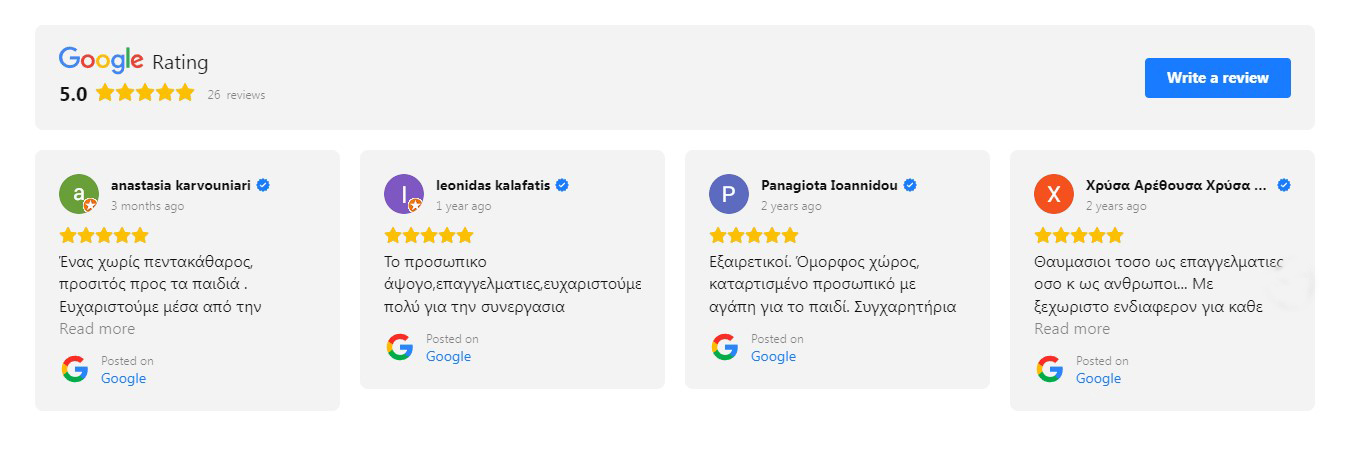The image size is (1351, 467).
Task: Expand Read more in anastasia's review
Action: point(97,329)
